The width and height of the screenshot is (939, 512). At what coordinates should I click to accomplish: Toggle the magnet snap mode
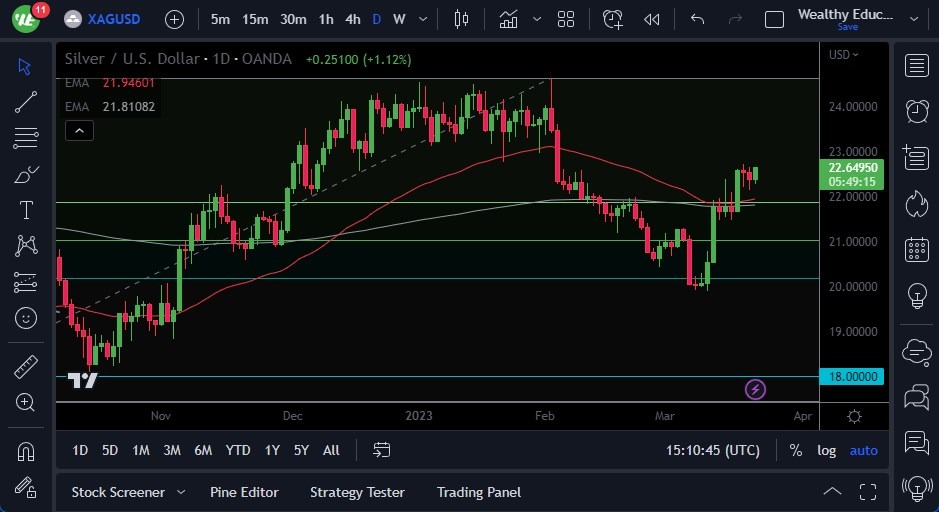point(25,452)
